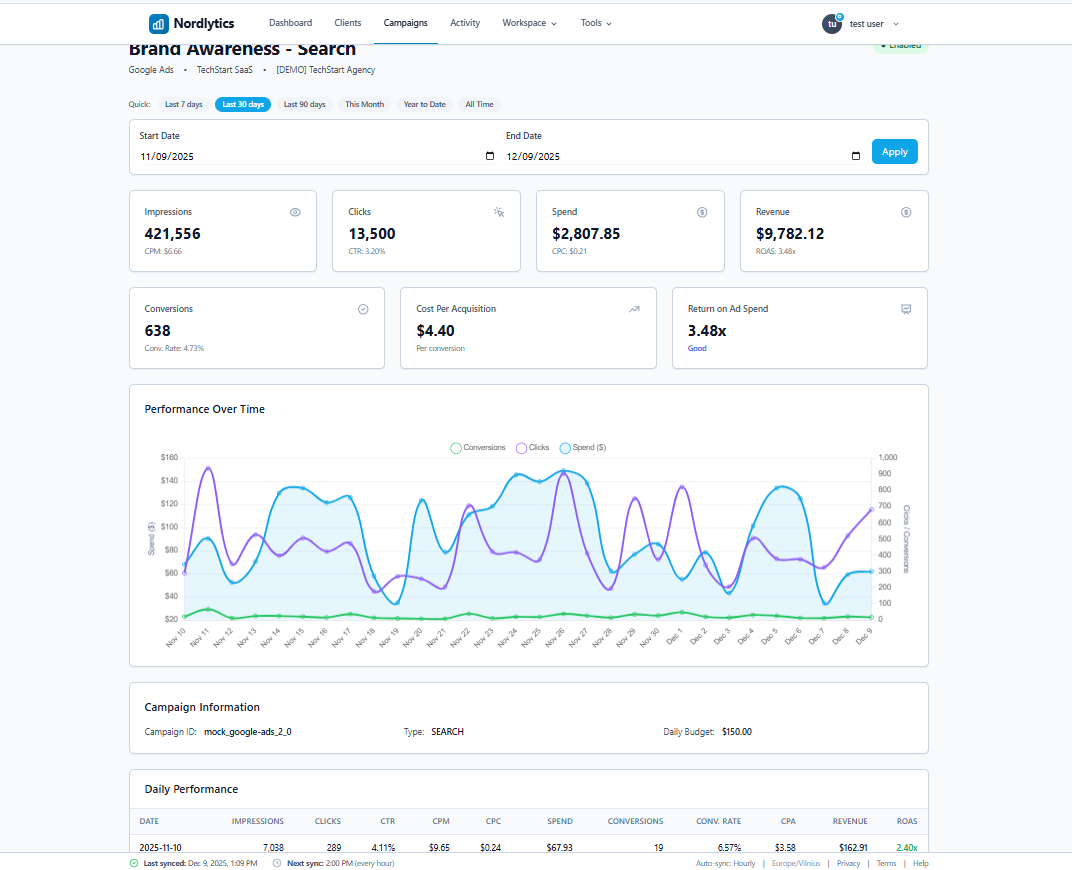
Task: Click the dollar icon on the Revenue card
Action: click(x=906, y=212)
